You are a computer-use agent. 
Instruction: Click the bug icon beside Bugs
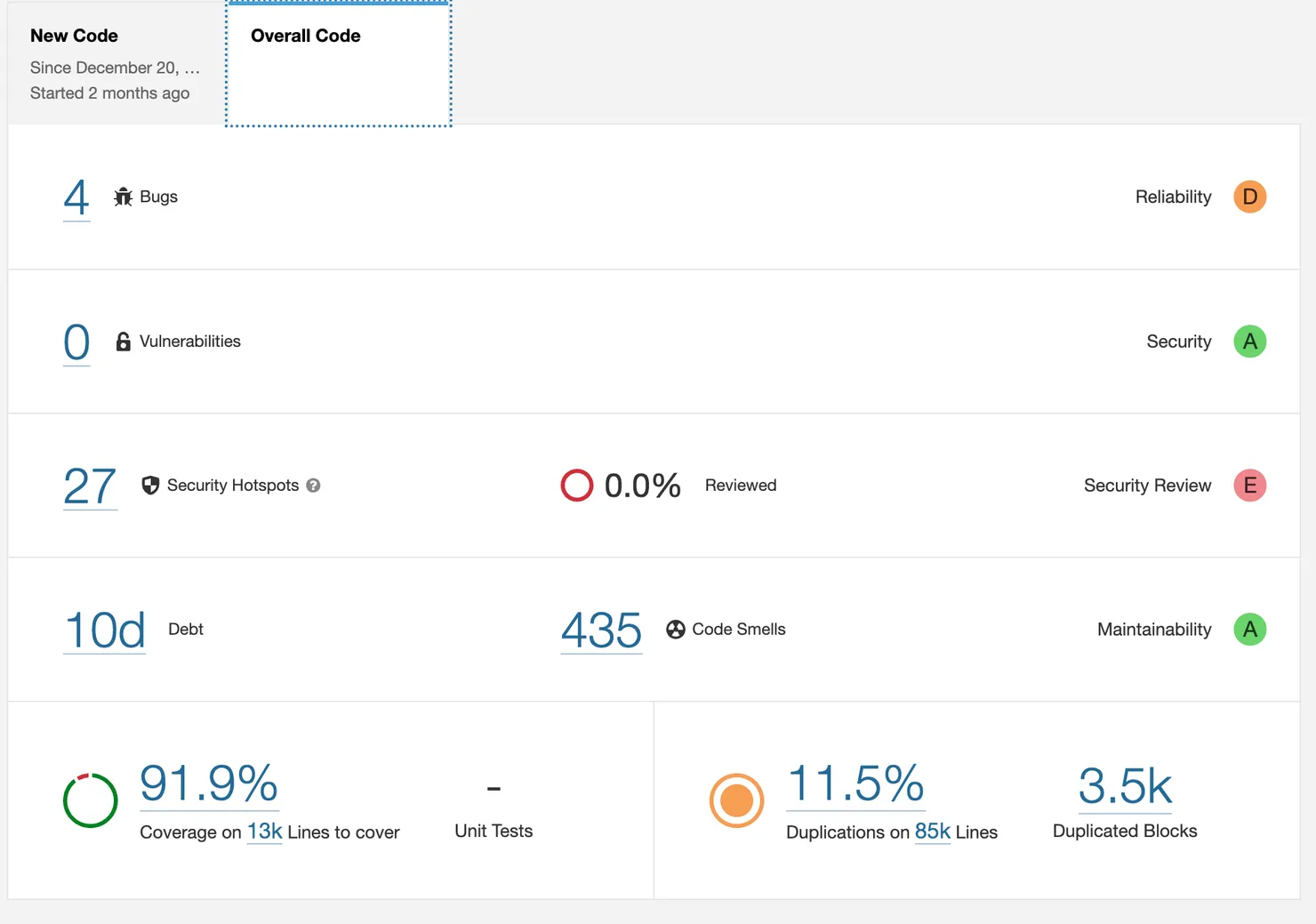124,197
